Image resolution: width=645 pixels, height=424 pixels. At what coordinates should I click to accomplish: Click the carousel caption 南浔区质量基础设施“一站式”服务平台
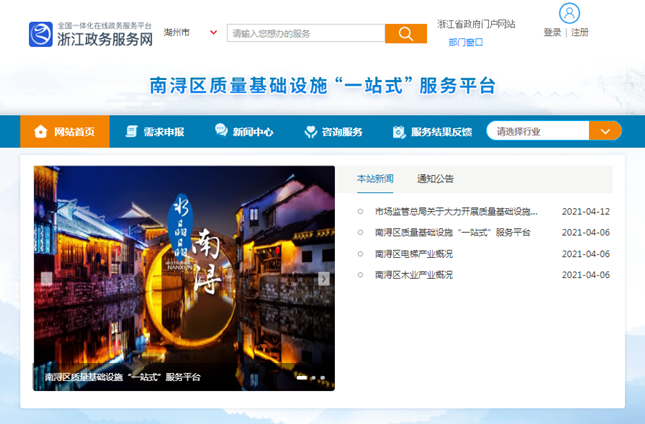123,377
